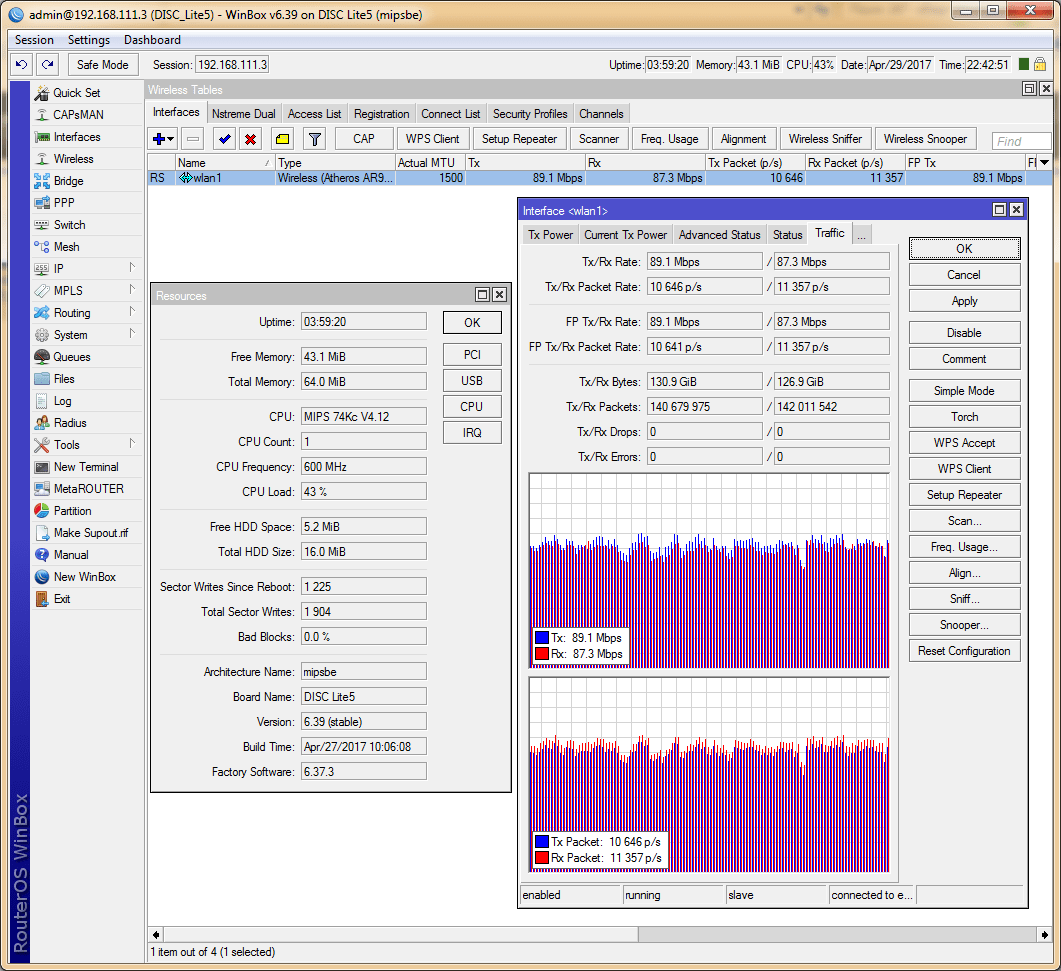1061x971 pixels.
Task: Click the Reset Configuration button
Action: (964, 651)
